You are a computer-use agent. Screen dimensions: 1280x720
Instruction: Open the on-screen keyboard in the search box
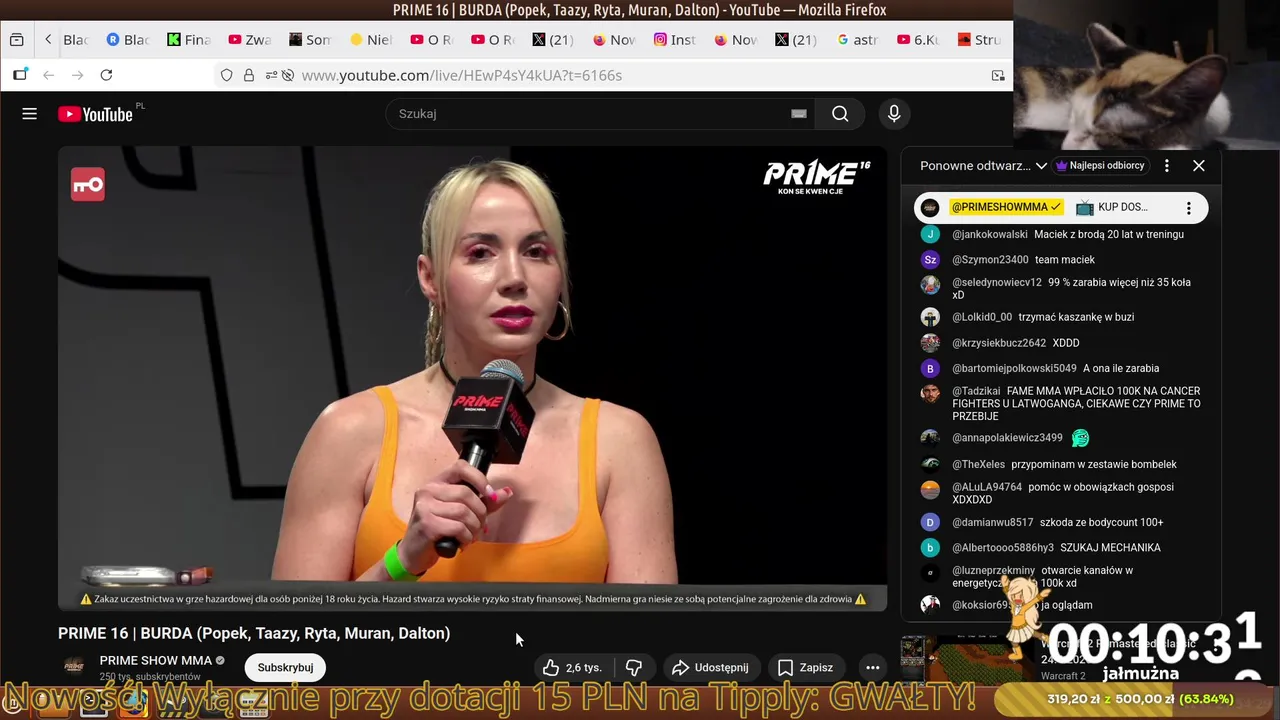(x=798, y=114)
